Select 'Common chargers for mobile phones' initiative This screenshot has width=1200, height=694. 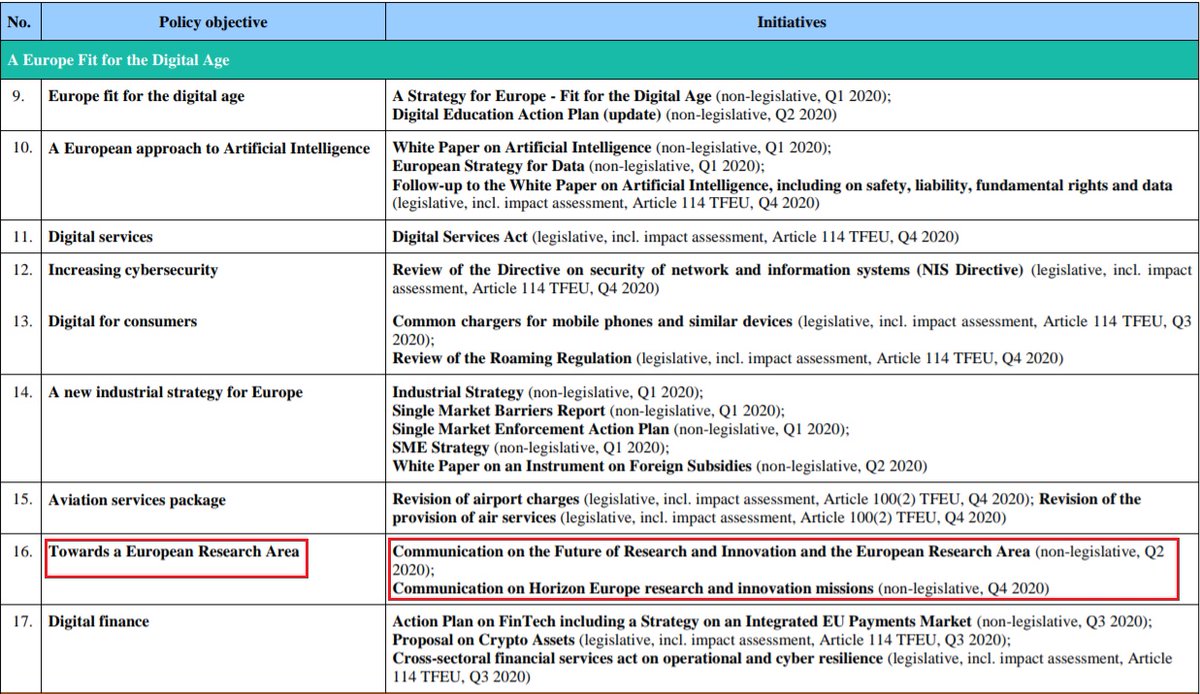point(592,322)
